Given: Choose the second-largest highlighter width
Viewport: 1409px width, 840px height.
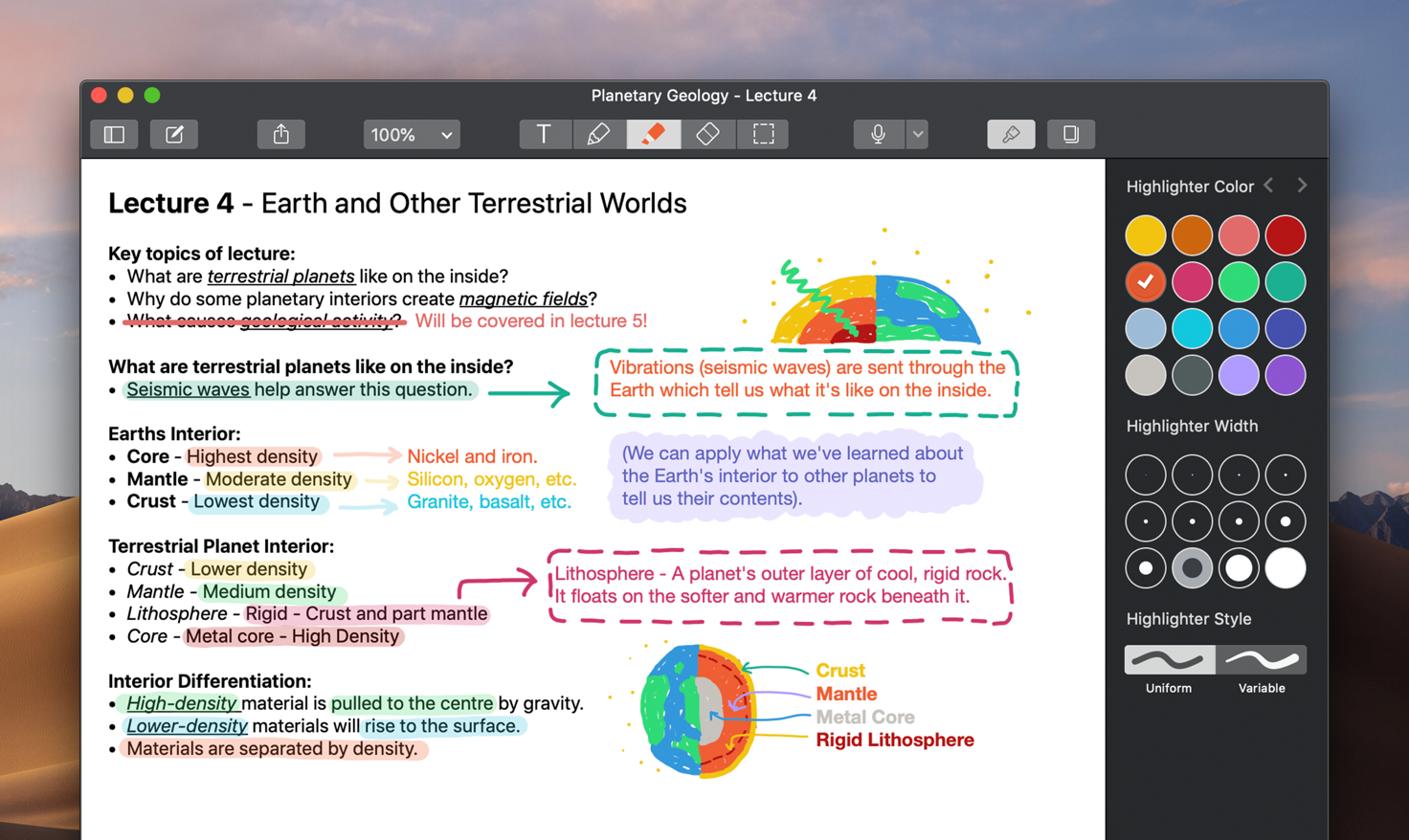Looking at the screenshot, I should click(x=1239, y=568).
